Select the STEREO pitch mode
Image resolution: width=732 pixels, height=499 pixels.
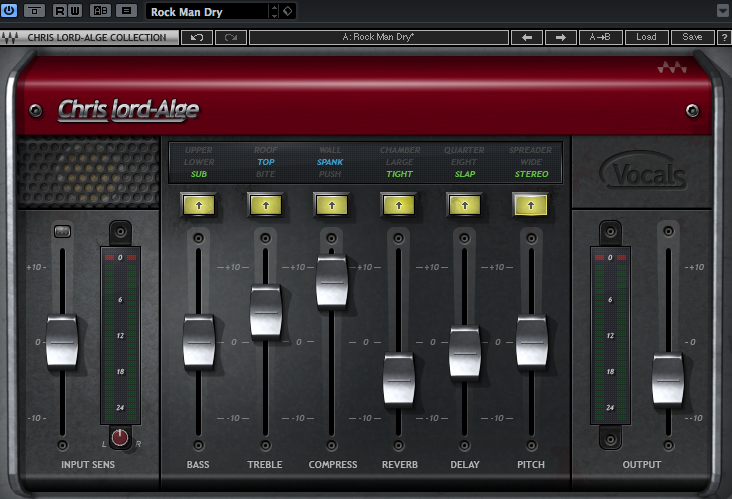coord(532,174)
